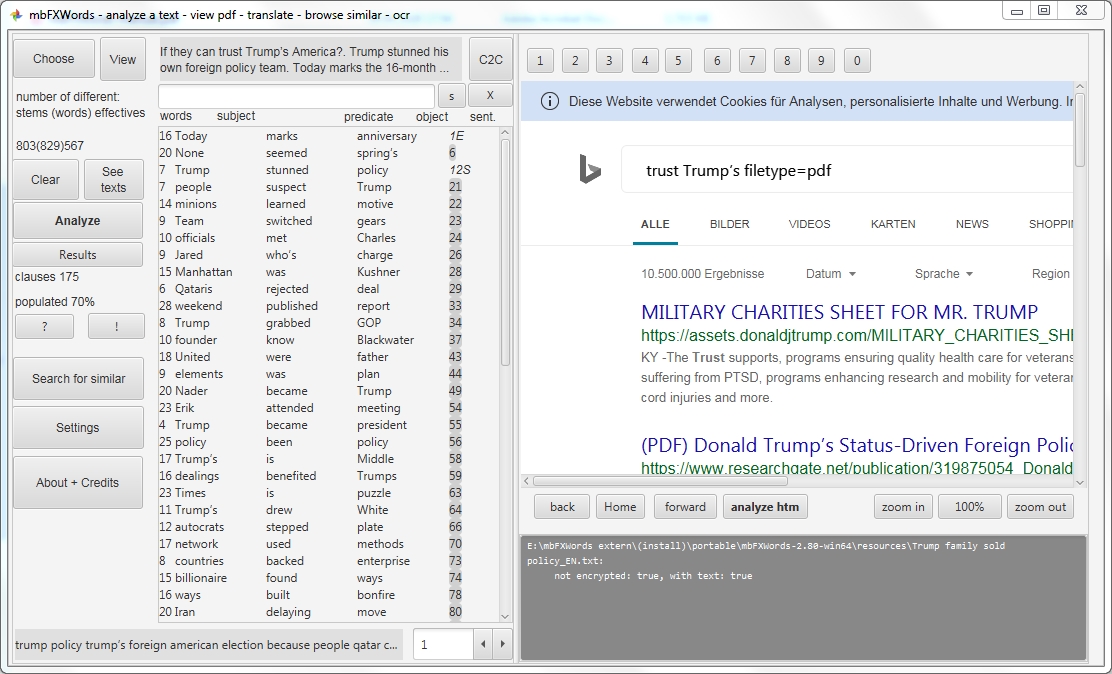Open the Sprache filter dropdown
1112x674 pixels.
point(943,274)
